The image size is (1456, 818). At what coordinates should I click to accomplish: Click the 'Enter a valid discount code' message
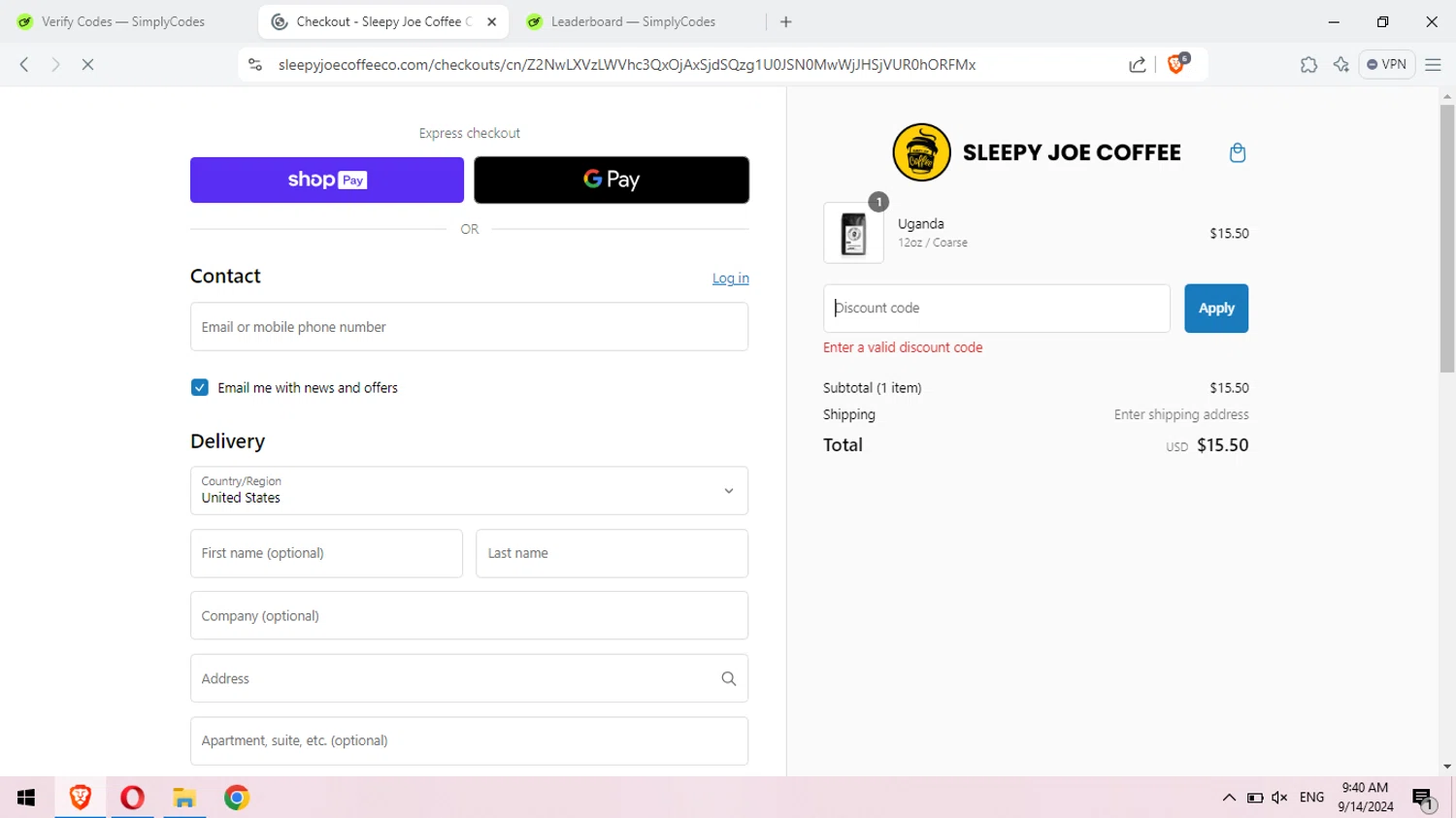903,347
